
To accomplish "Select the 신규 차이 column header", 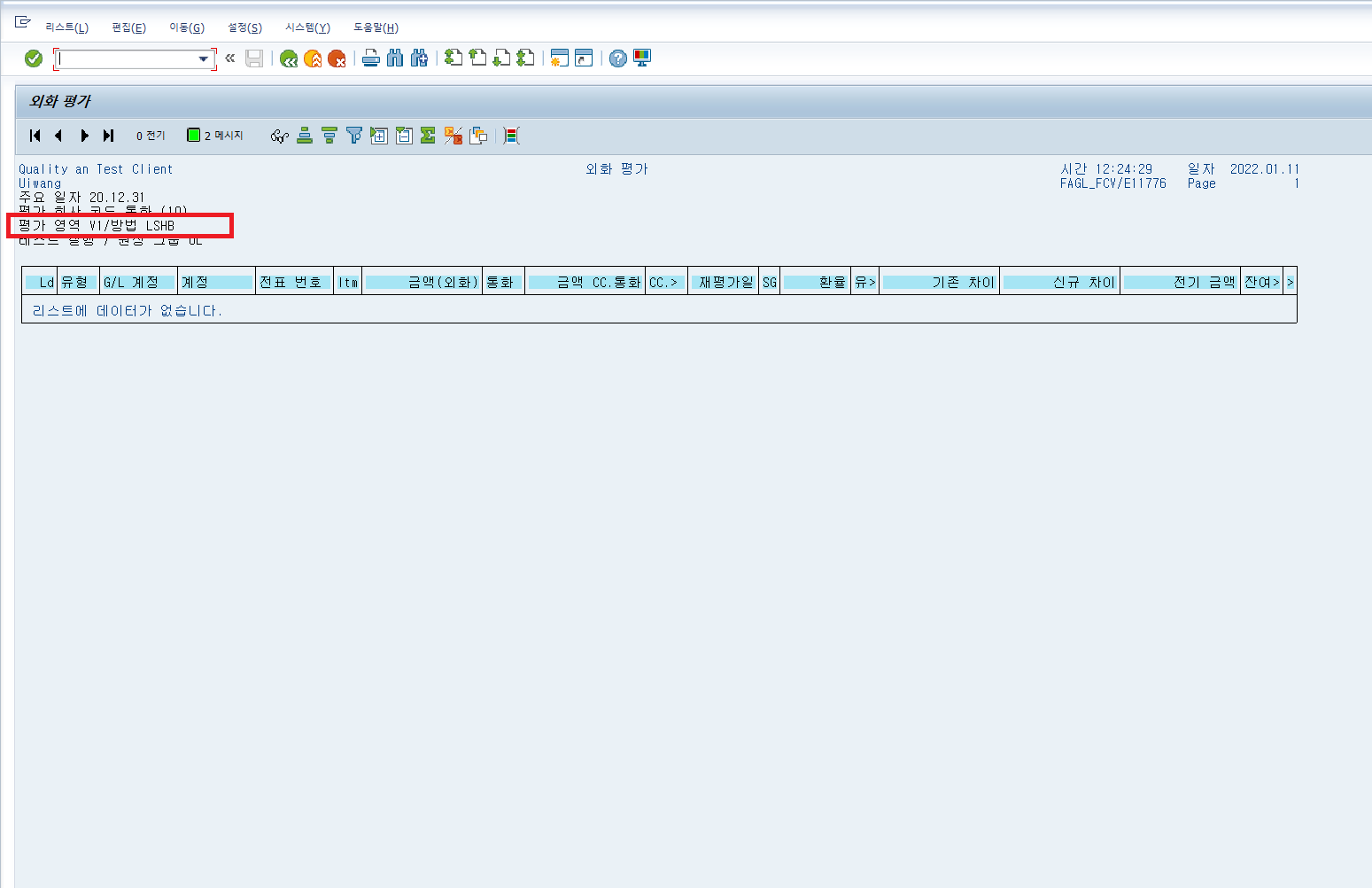I will pyautogui.click(x=1060, y=283).
